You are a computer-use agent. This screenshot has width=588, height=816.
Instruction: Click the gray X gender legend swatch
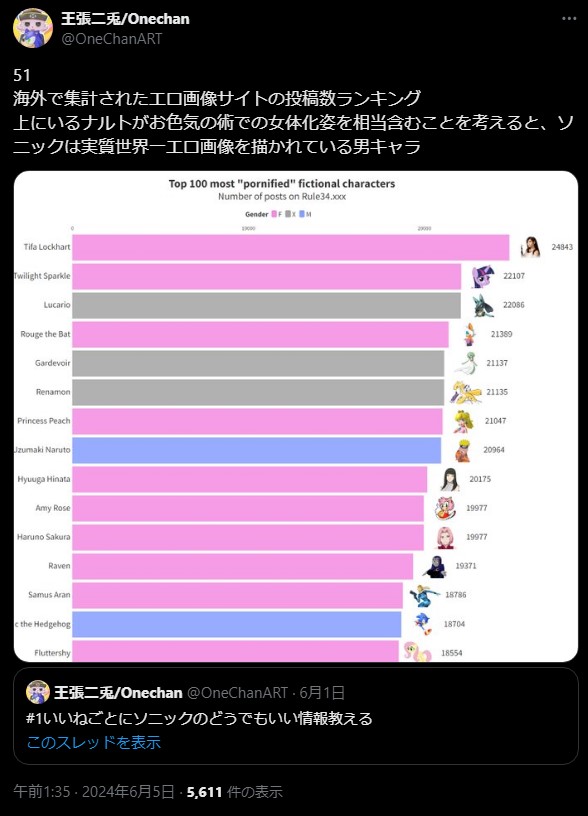pos(288,214)
